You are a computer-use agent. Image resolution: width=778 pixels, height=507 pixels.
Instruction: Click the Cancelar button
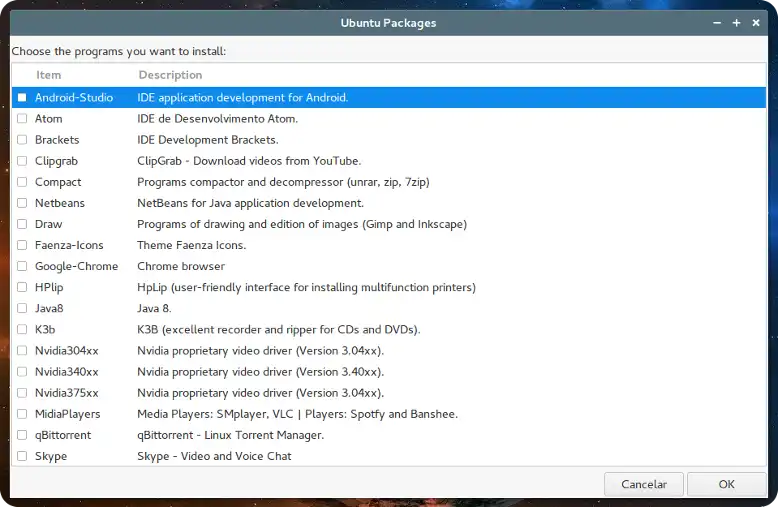644,484
